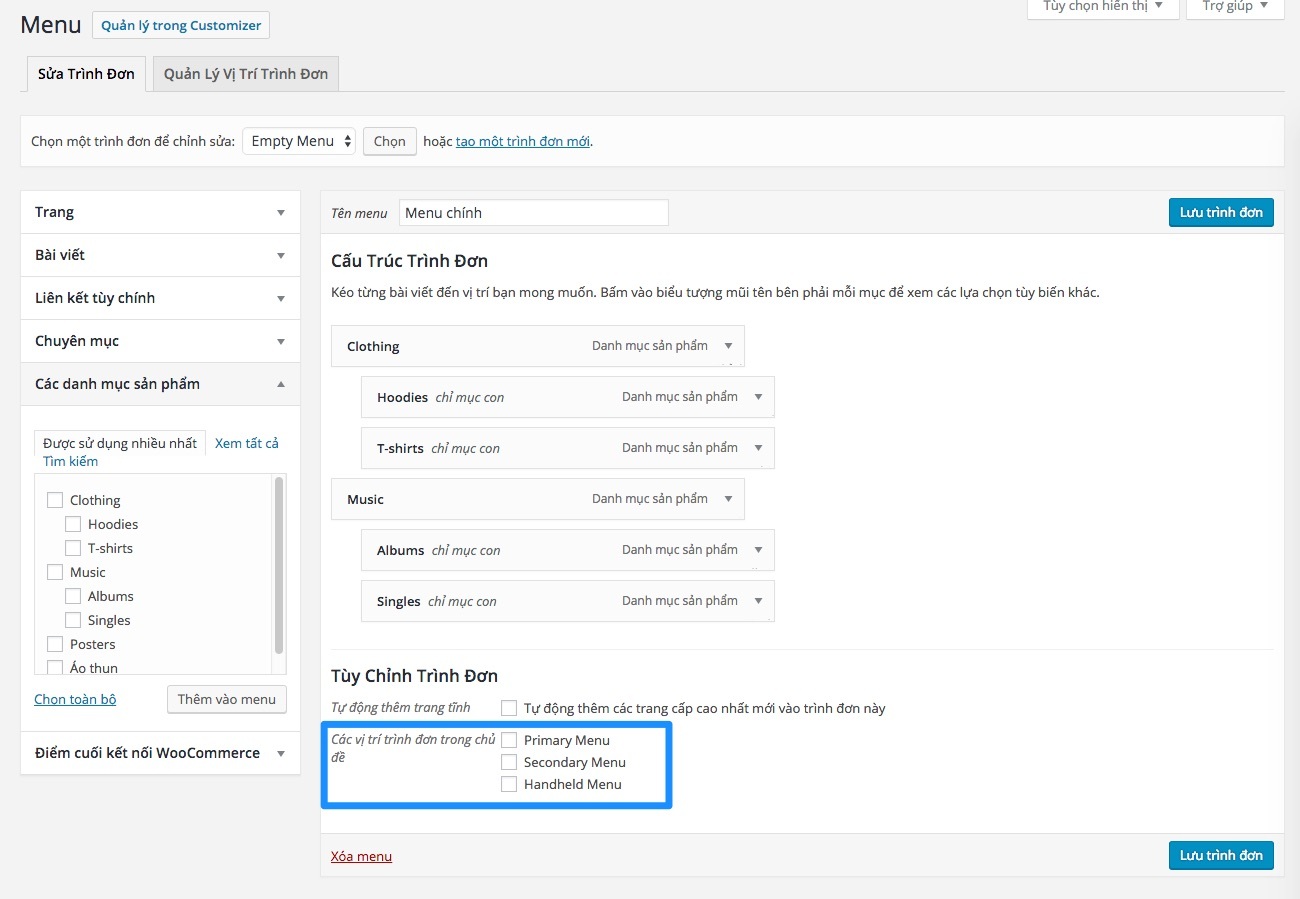Enable the Handheld Menu checkbox
1300x899 pixels.
[510, 784]
